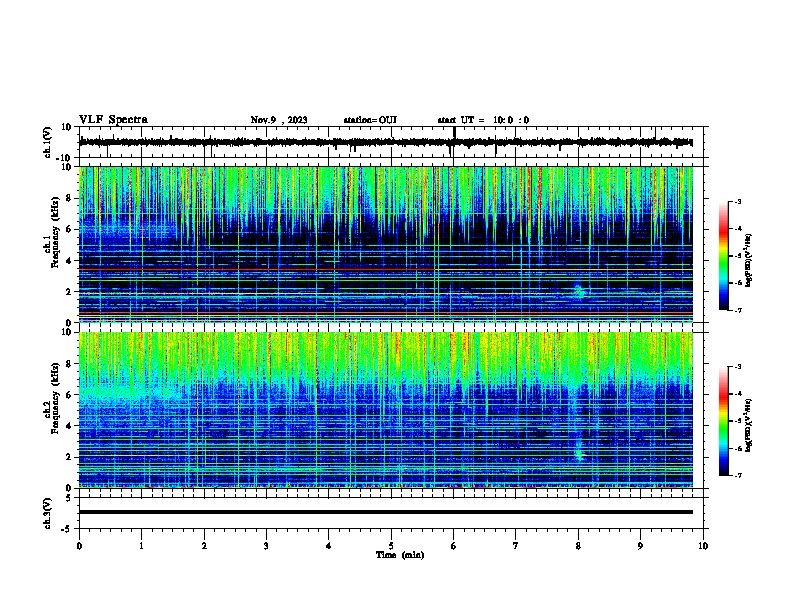Click the '-6' label on the ch.2 colorbar

point(737,448)
